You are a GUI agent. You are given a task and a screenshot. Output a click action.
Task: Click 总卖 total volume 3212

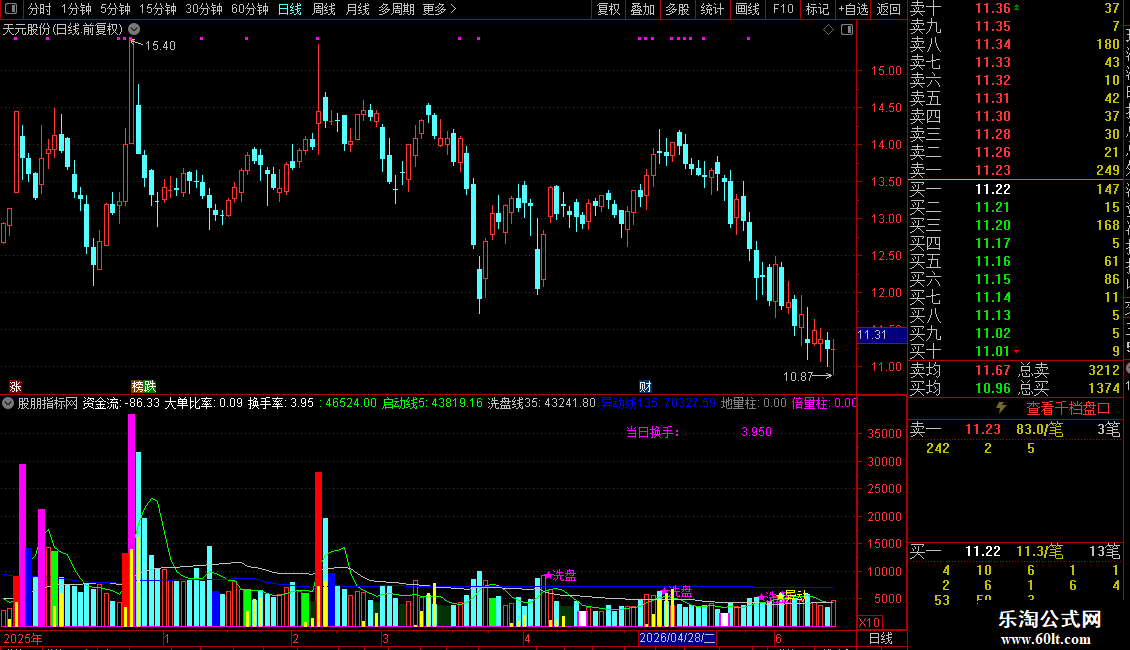click(x=1103, y=370)
